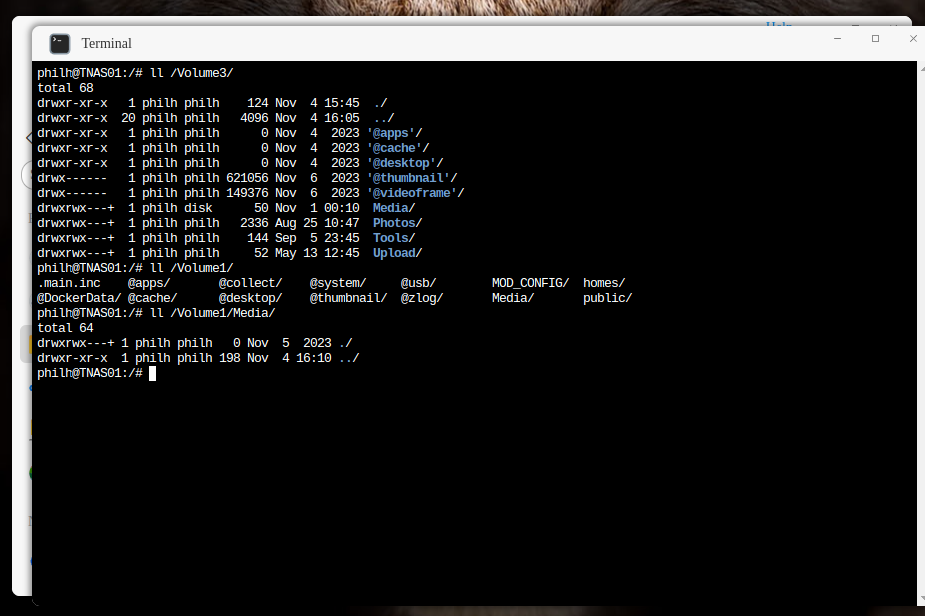Click the white 'Media/' entry in Volume1 listing

click(513, 298)
